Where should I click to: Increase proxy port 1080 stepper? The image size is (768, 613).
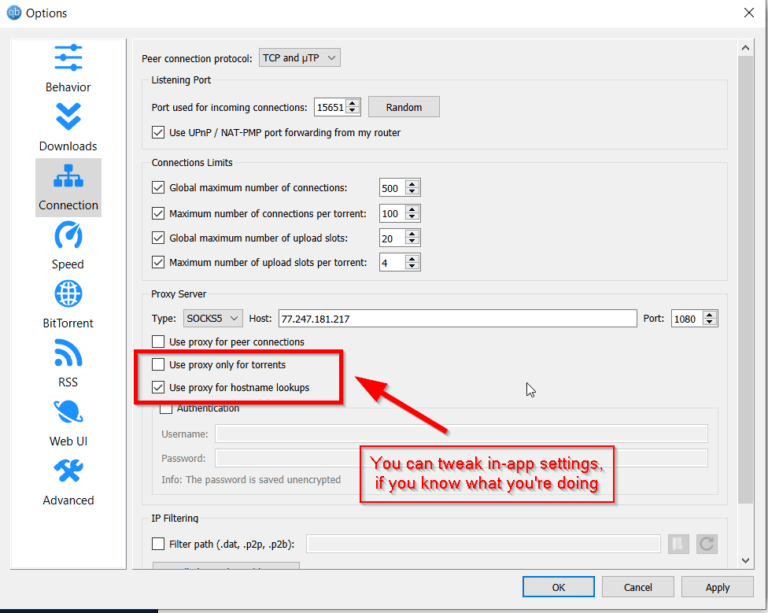click(x=710, y=315)
